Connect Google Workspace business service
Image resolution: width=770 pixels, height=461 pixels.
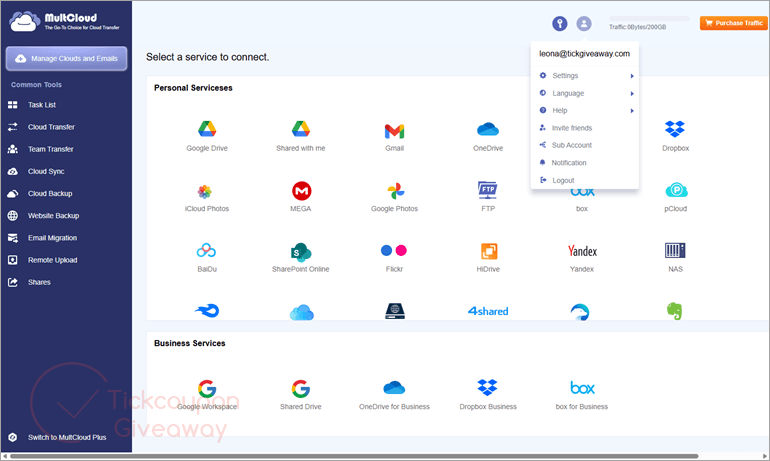pyautogui.click(x=207, y=395)
